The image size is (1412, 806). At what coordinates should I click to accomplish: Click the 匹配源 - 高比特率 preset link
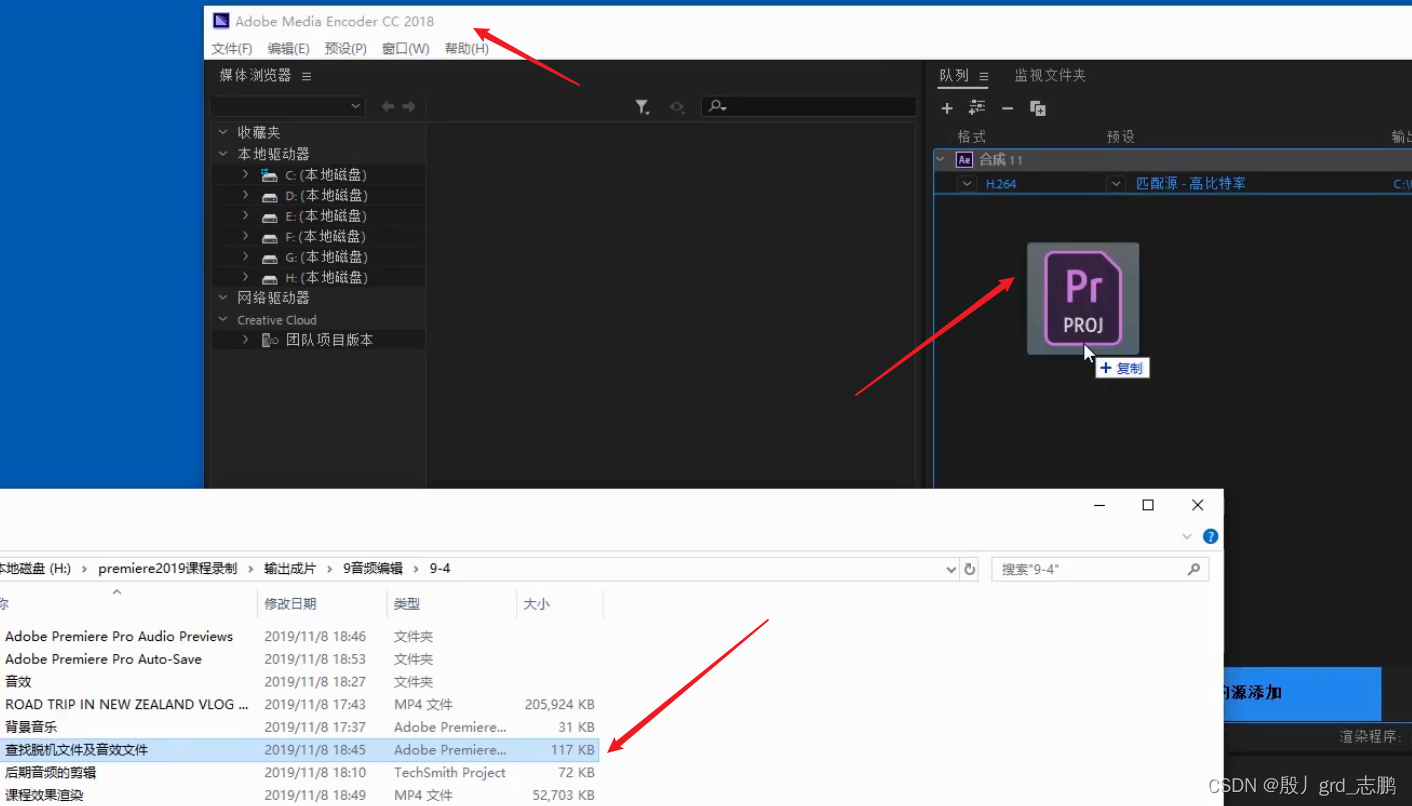coord(1191,184)
